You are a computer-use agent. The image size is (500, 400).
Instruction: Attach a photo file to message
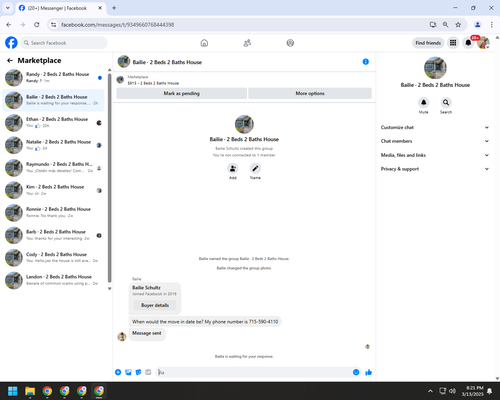[128, 372]
